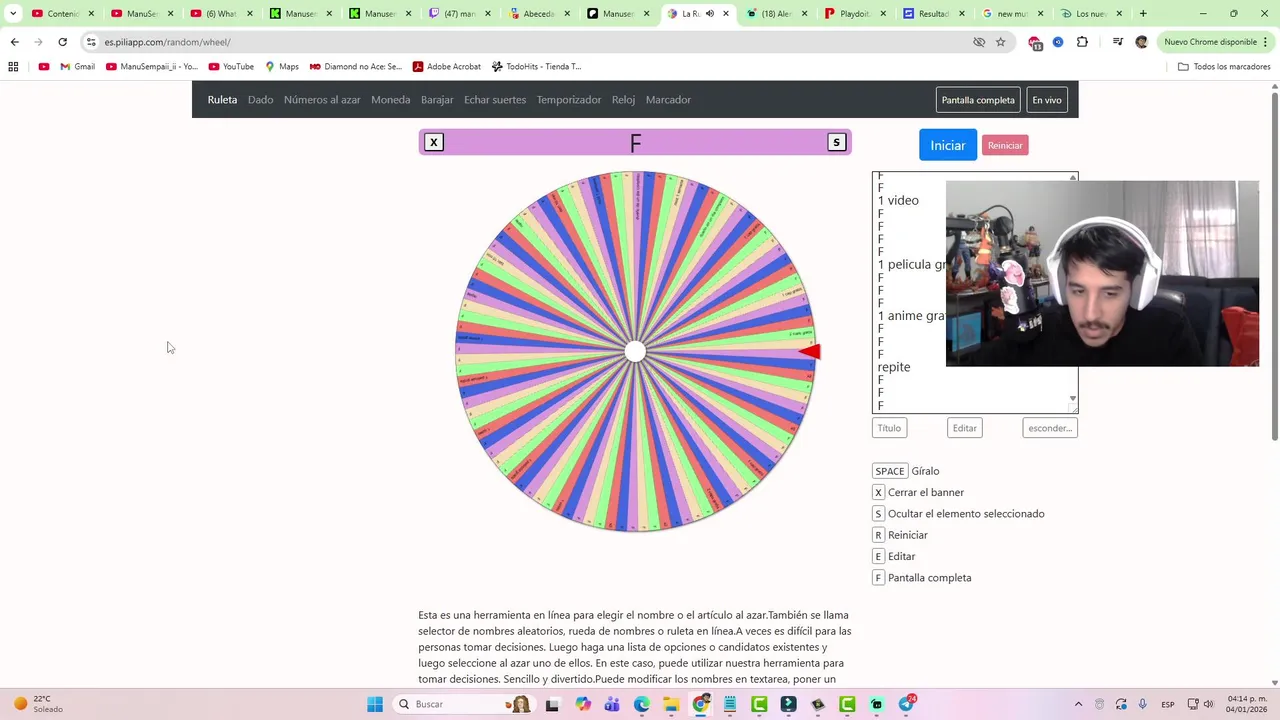Open the Adobe Acrobat bookmark

coord(447,67)
